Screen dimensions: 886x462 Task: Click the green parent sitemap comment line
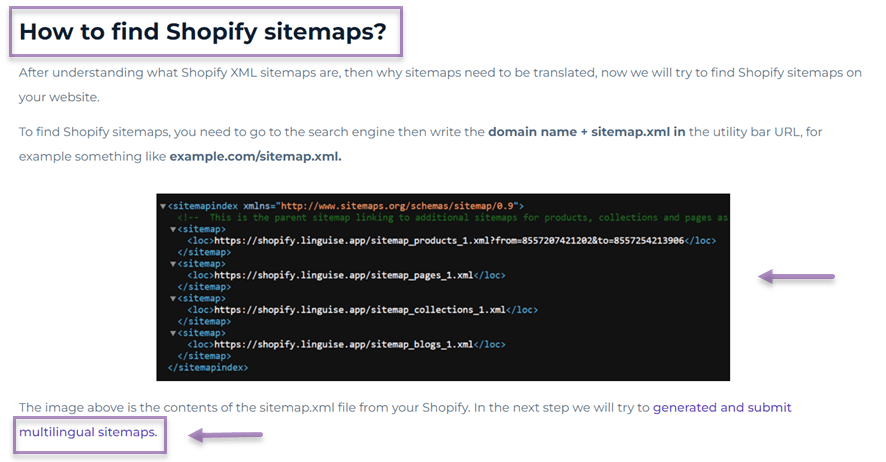[453, 217]
